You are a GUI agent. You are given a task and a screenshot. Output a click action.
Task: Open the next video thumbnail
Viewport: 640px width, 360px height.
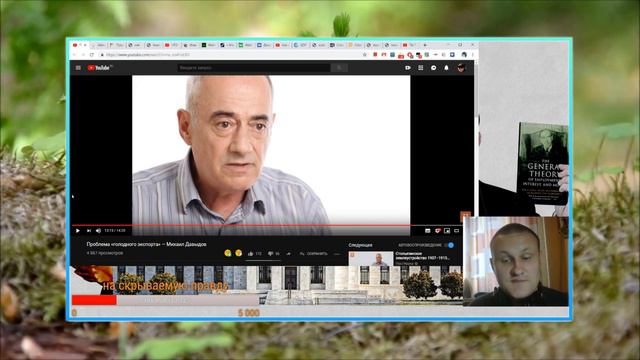coord(371,259)
